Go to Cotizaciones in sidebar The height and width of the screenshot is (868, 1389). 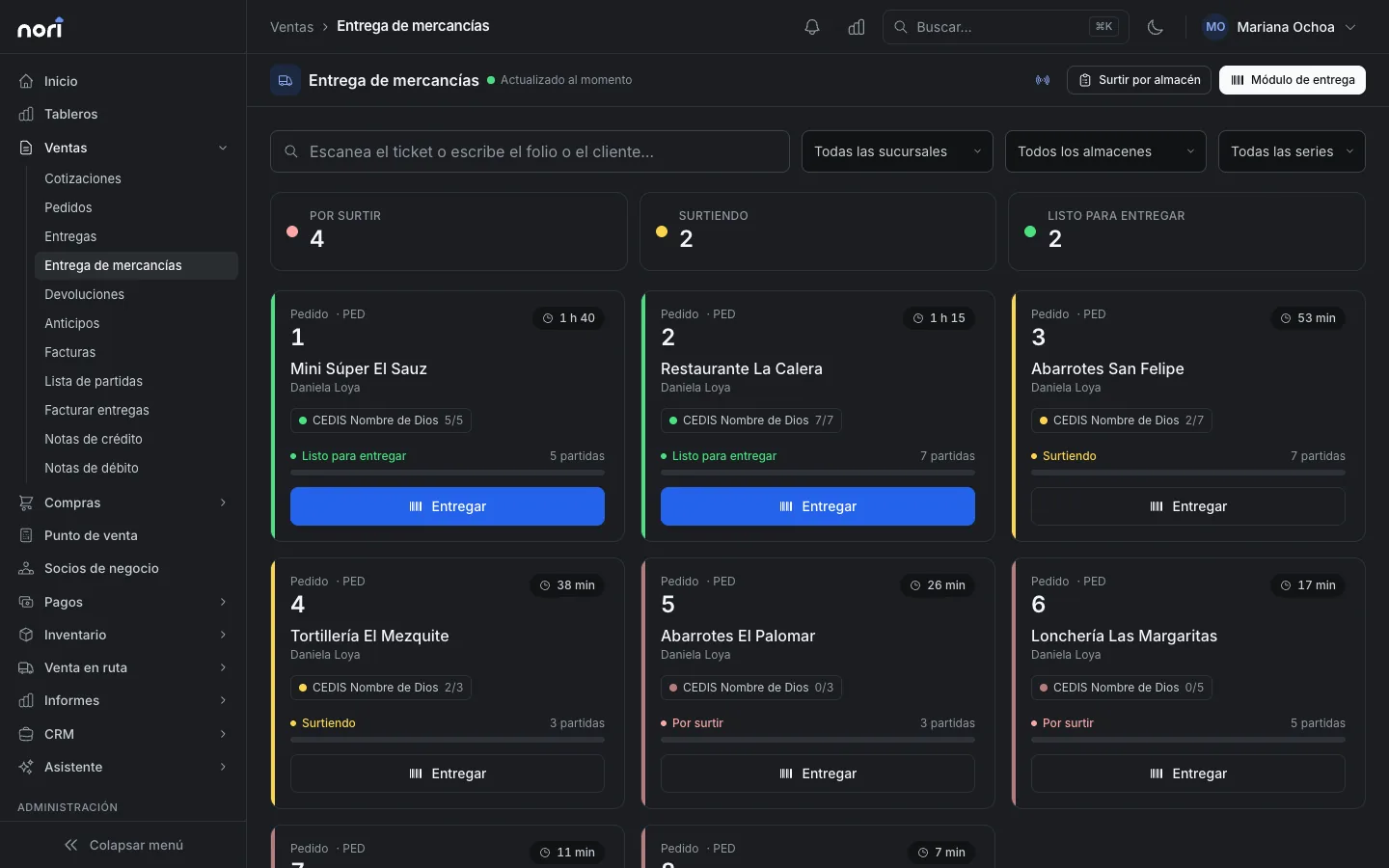pos(83,178)
